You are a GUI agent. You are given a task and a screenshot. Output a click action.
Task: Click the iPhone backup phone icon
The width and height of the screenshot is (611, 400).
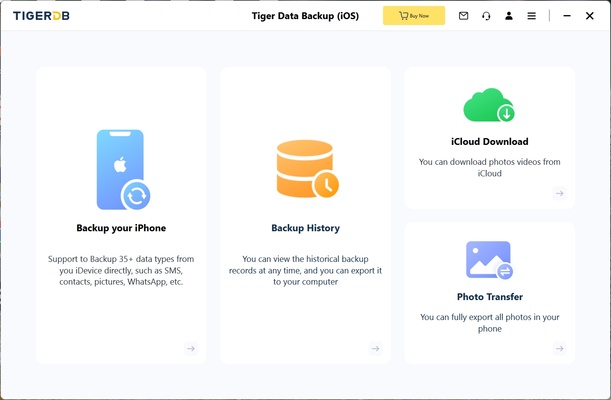(x=123, y=170)
